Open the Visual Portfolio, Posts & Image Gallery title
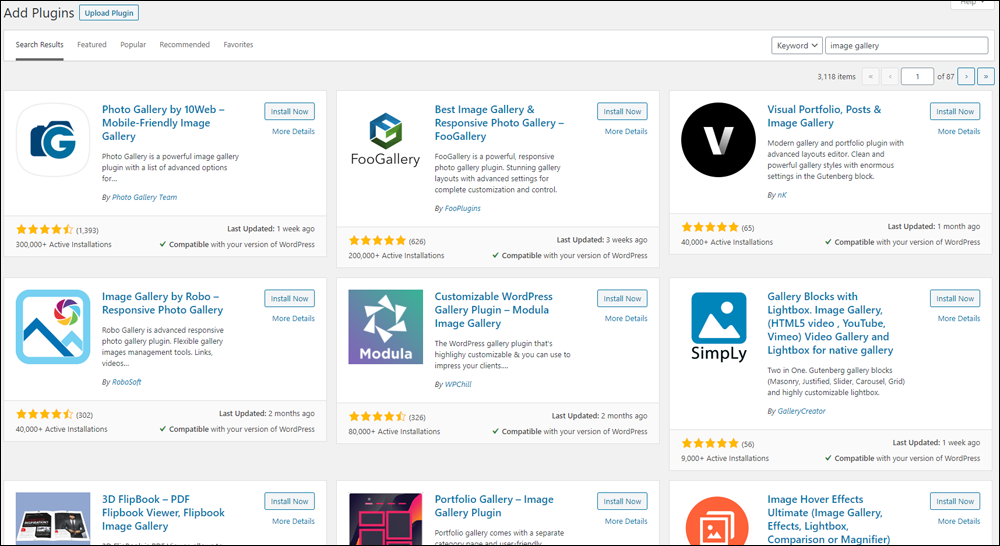The height and width of the screenshot is (546, 1000). [824, 116]
